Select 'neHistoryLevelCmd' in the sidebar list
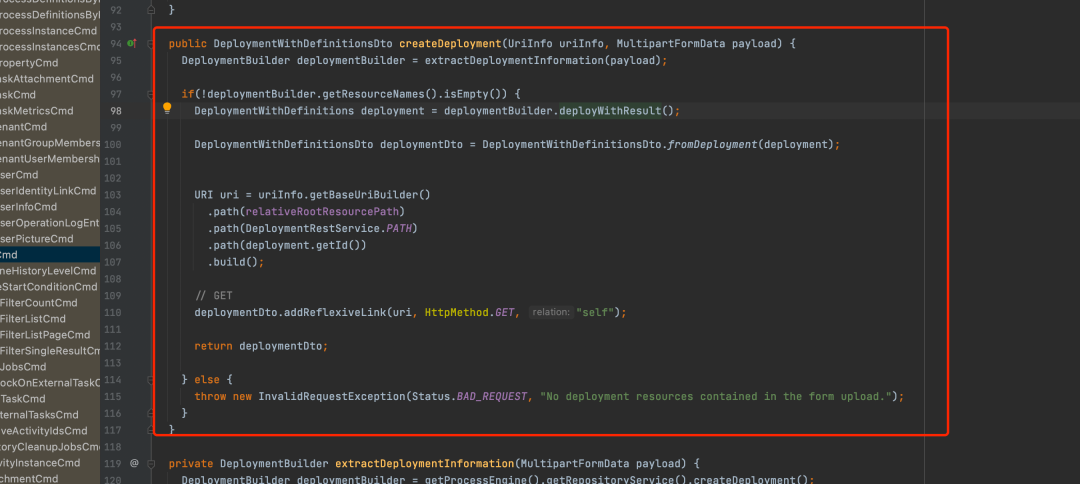Image resolution: width=1080 pixels, height=484 pixels. pos(50,271)
